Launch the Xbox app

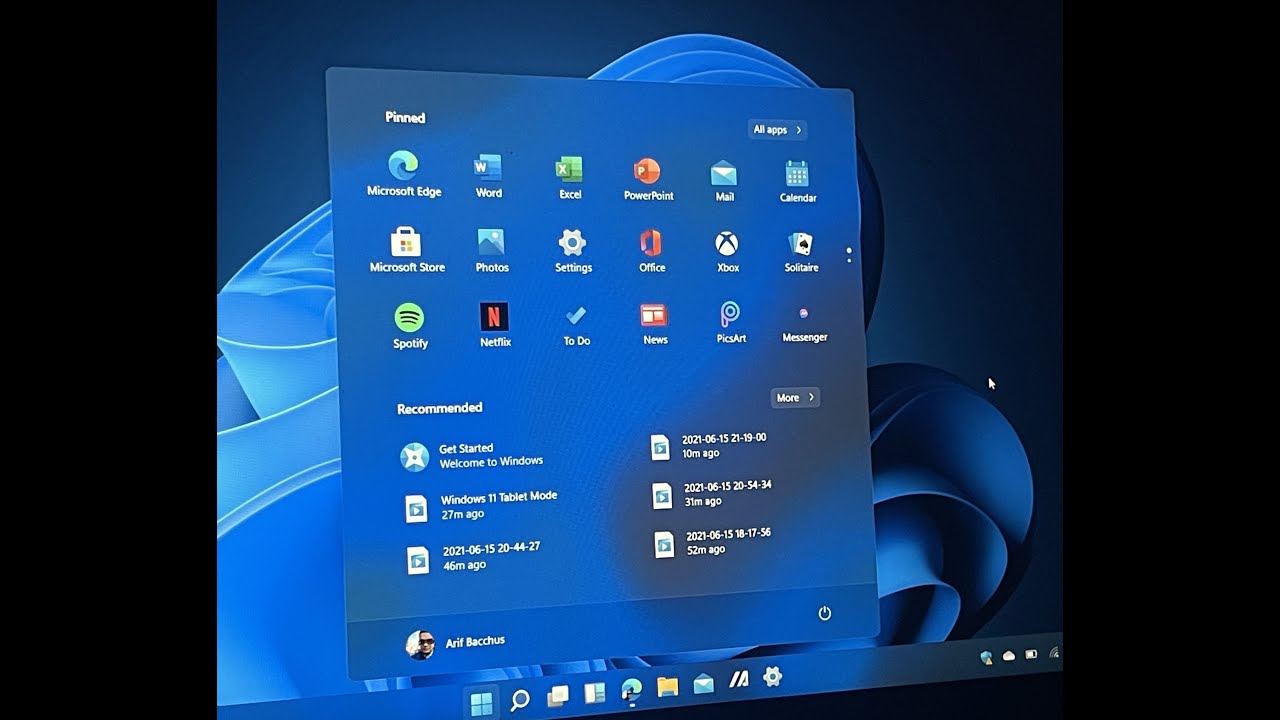(727, 252)
